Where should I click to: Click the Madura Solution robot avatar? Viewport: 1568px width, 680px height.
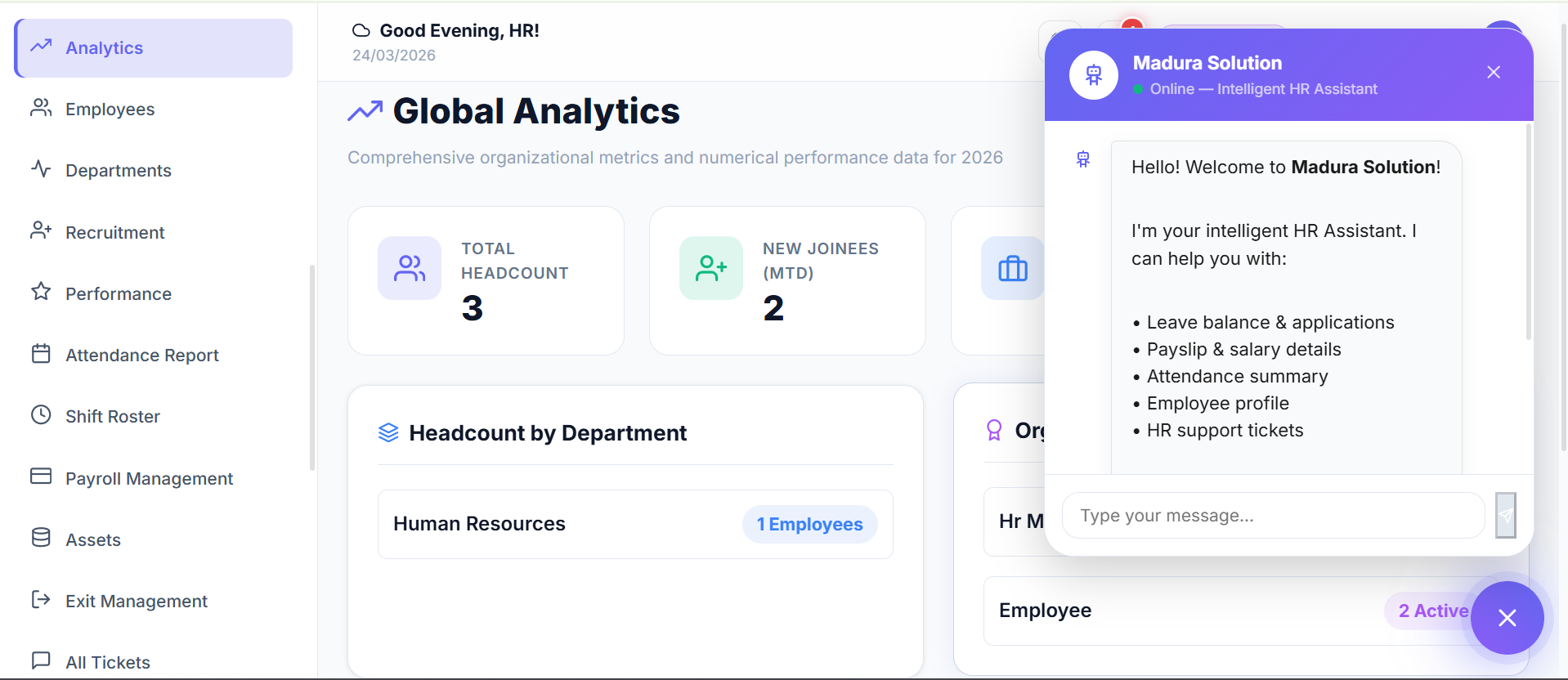(1094, 75)
